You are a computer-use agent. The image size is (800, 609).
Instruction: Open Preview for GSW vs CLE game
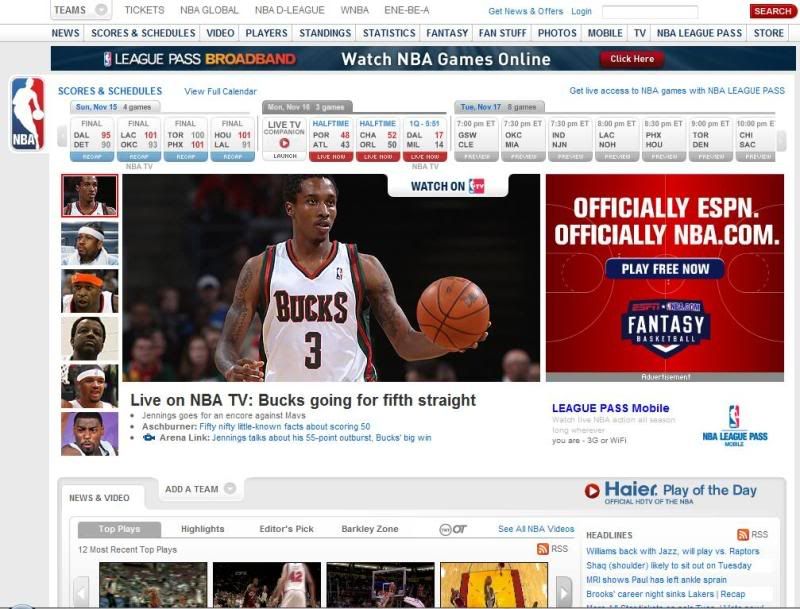point(477,157)
